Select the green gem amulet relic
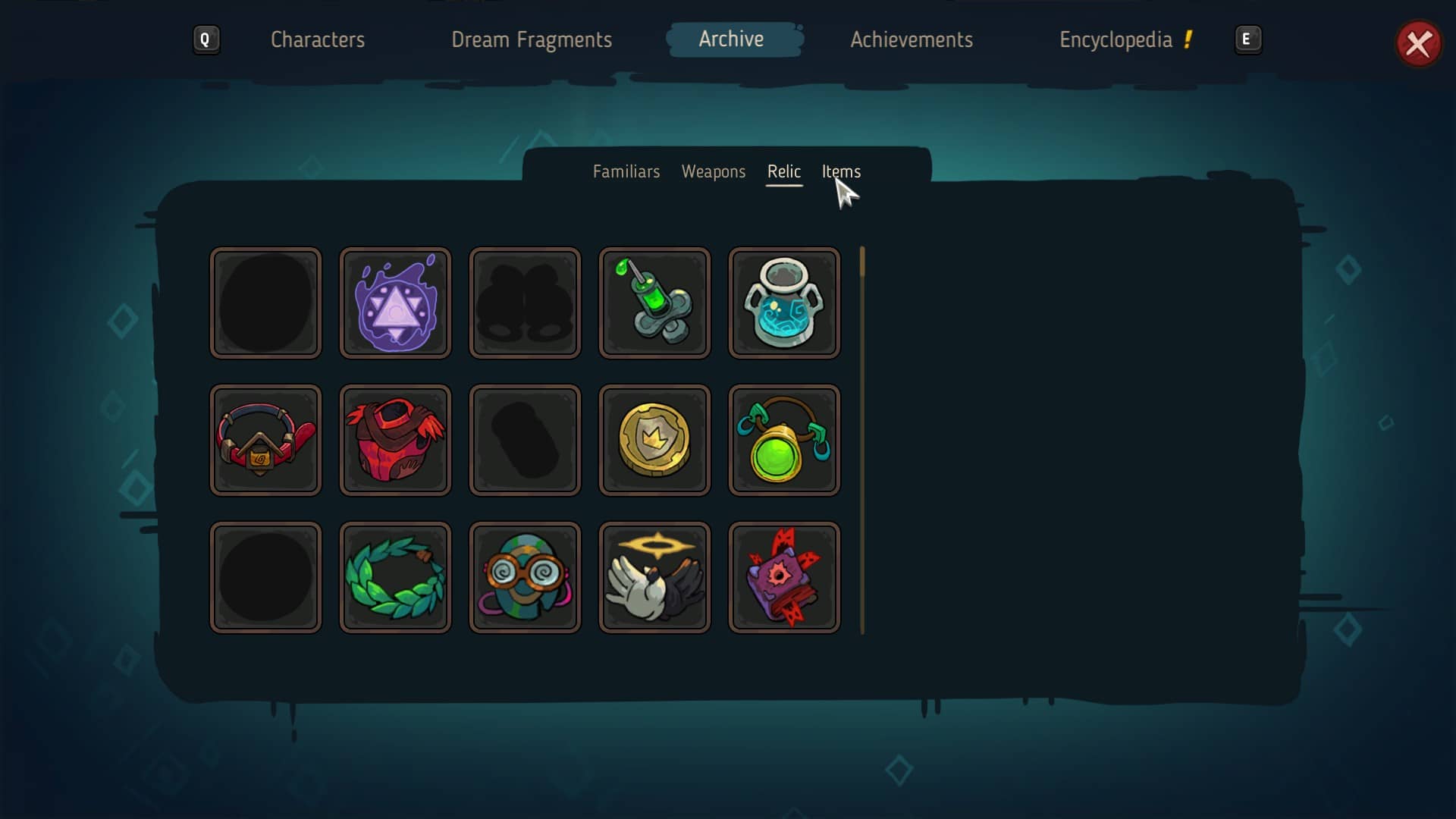1456x819 pixels. pos(784,440)
